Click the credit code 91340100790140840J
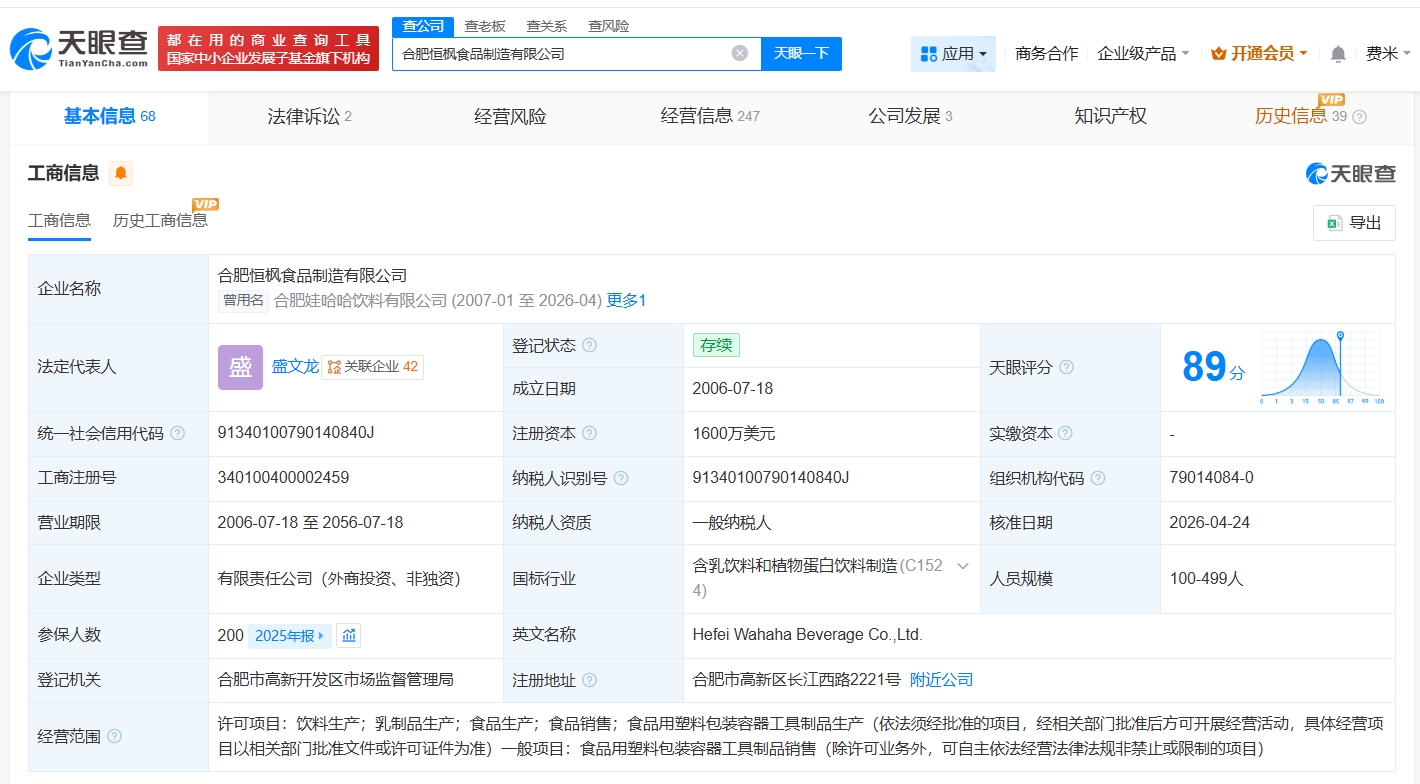This screenshot has width=1420, height=784. coord(295,433)
